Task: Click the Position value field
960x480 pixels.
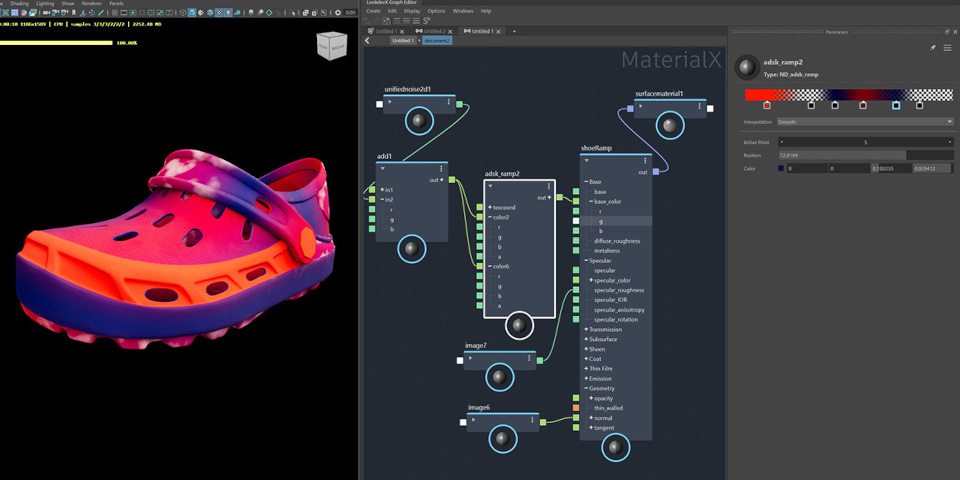Action: click(842, 155)
